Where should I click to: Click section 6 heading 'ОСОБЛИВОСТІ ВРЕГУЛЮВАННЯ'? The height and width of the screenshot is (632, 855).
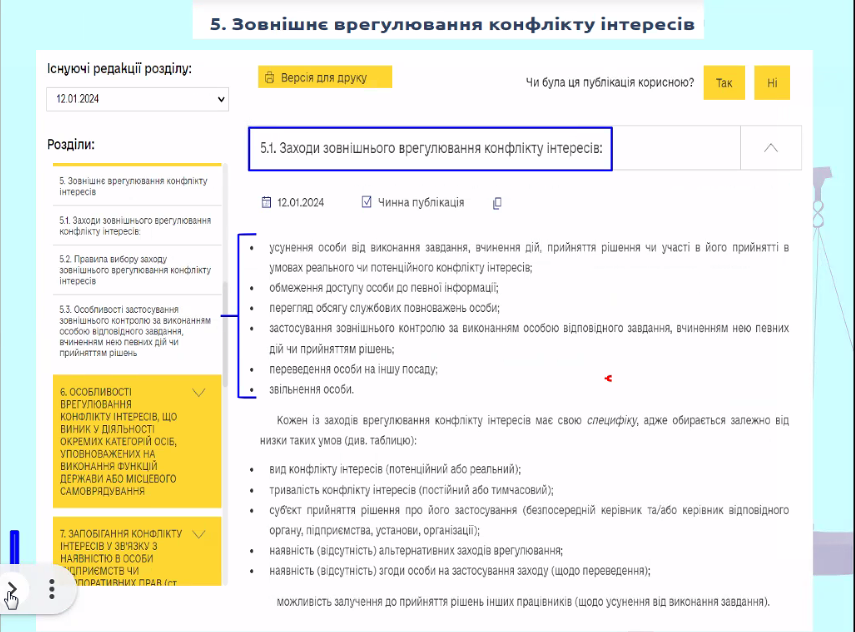(x=118, y=440)
